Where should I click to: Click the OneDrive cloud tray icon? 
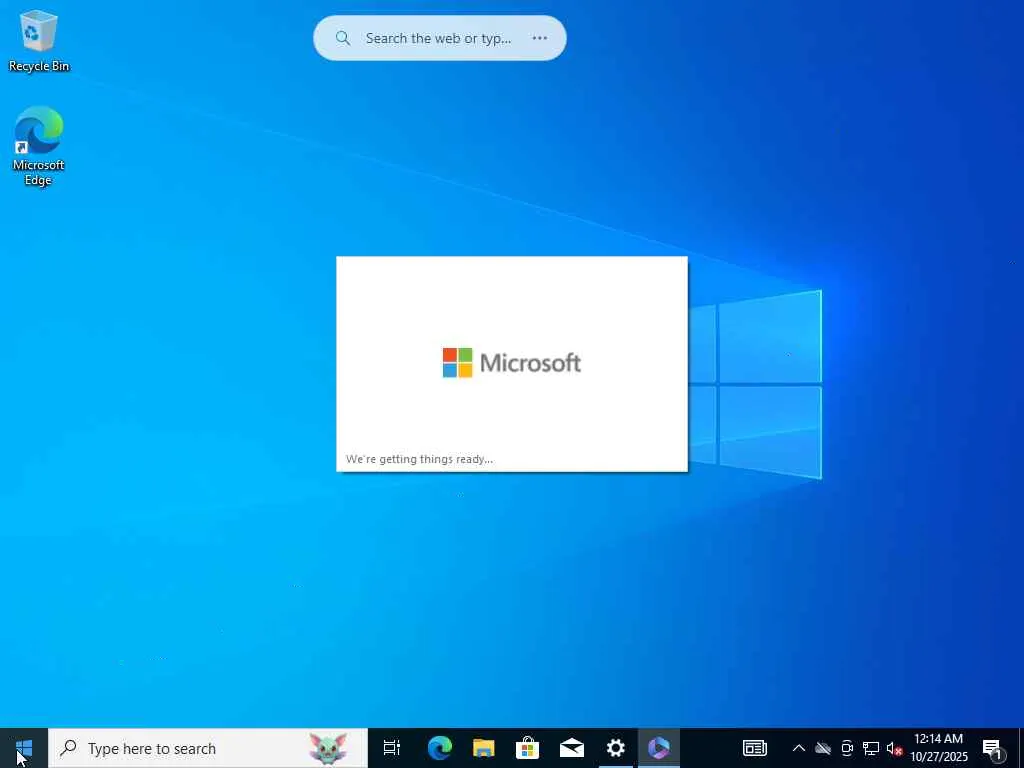[x=823, y=748]
